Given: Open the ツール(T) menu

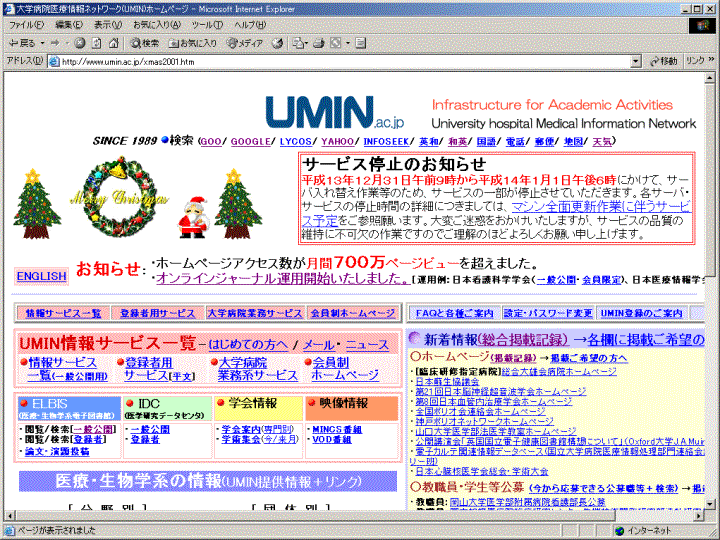Looking at the screenshot, I should tap(206, 24).
